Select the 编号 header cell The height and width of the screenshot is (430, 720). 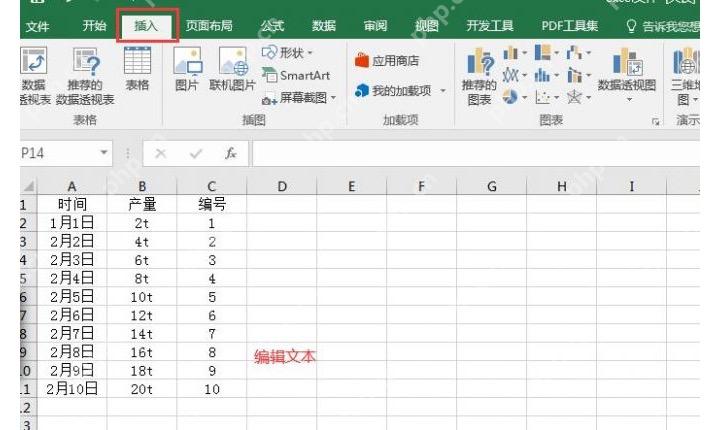pos(212,204)
